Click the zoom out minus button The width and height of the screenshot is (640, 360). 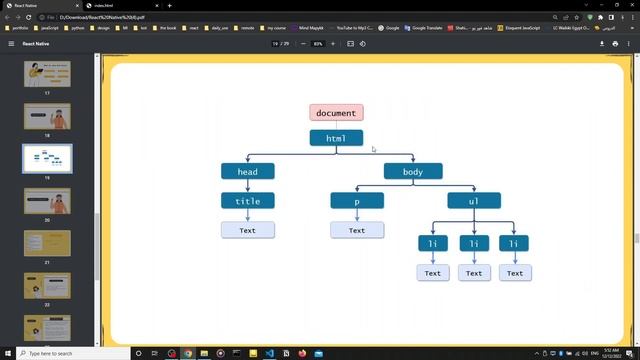click(x=303, y=44)
